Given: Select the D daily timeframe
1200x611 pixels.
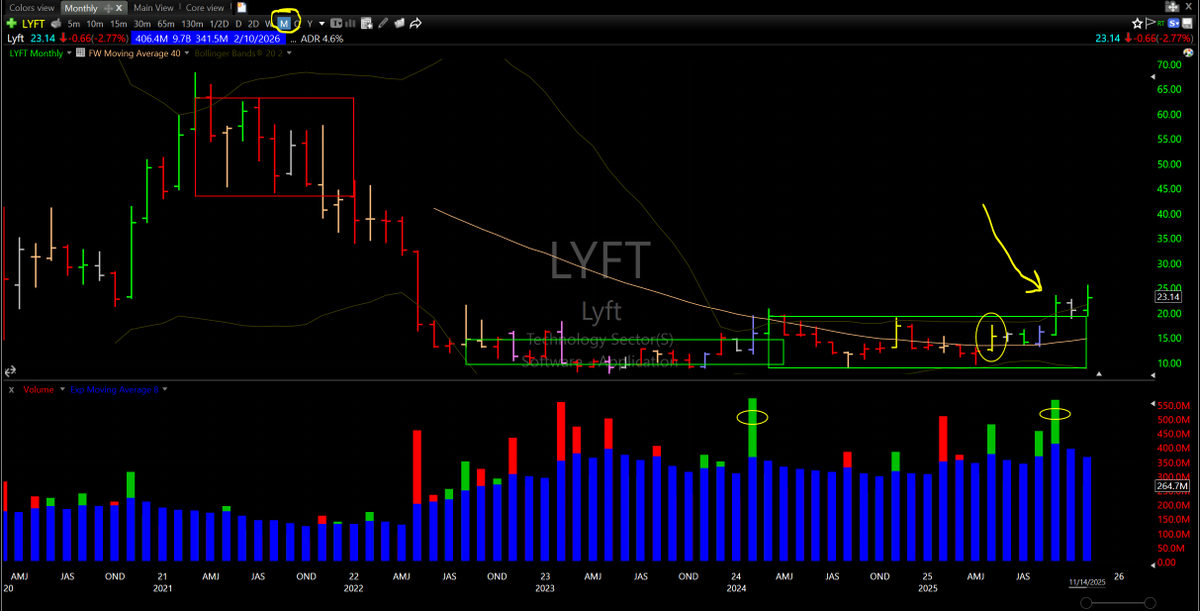Looking at the screenshot, I should (x=239, y=24).
